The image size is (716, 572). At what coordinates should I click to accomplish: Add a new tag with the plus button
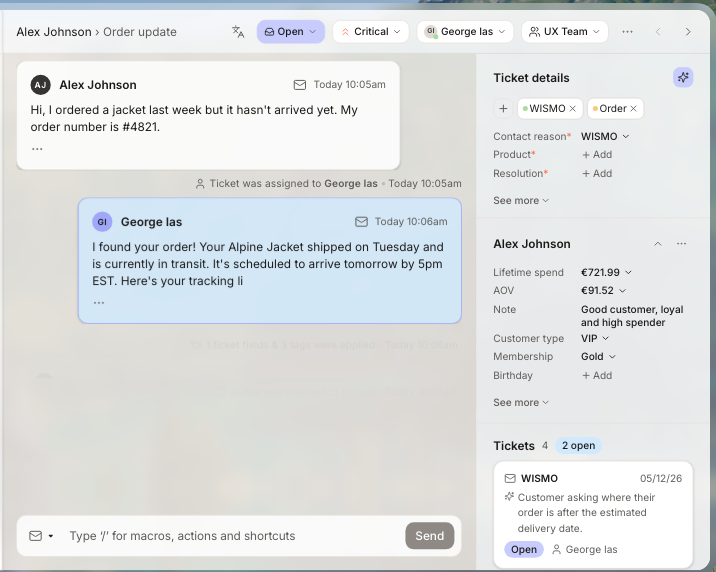503,109
